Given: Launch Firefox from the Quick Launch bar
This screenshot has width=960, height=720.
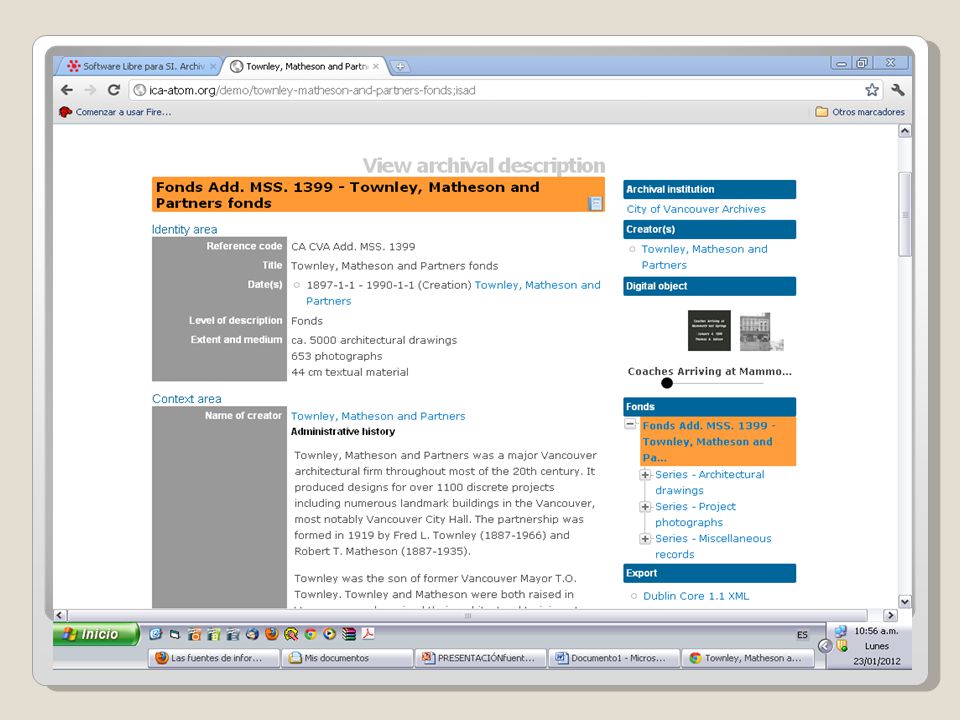Looking at the screenshot, I should (x=272, y=634).
